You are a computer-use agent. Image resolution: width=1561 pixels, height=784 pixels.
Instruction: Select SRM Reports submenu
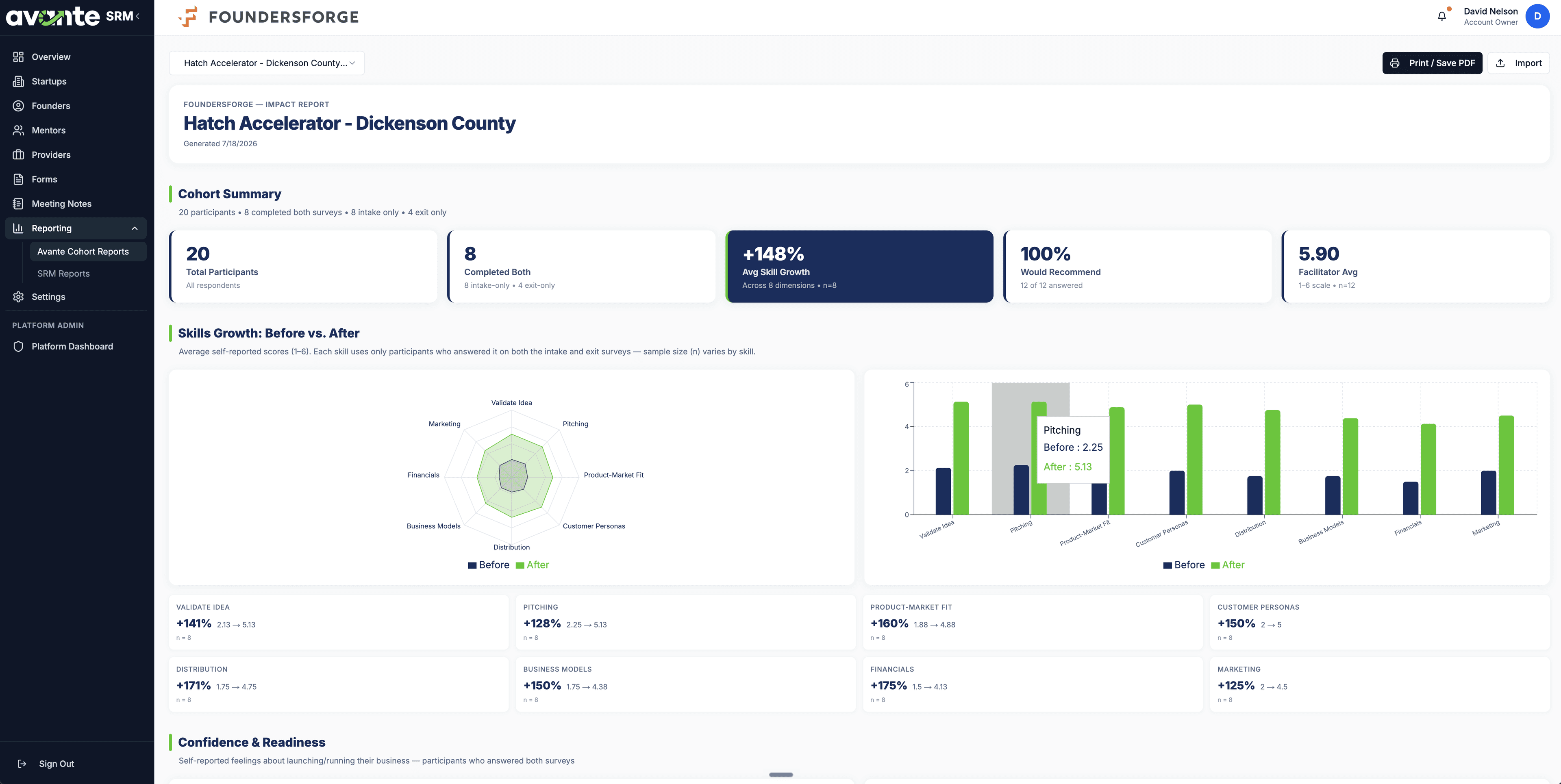88,274
